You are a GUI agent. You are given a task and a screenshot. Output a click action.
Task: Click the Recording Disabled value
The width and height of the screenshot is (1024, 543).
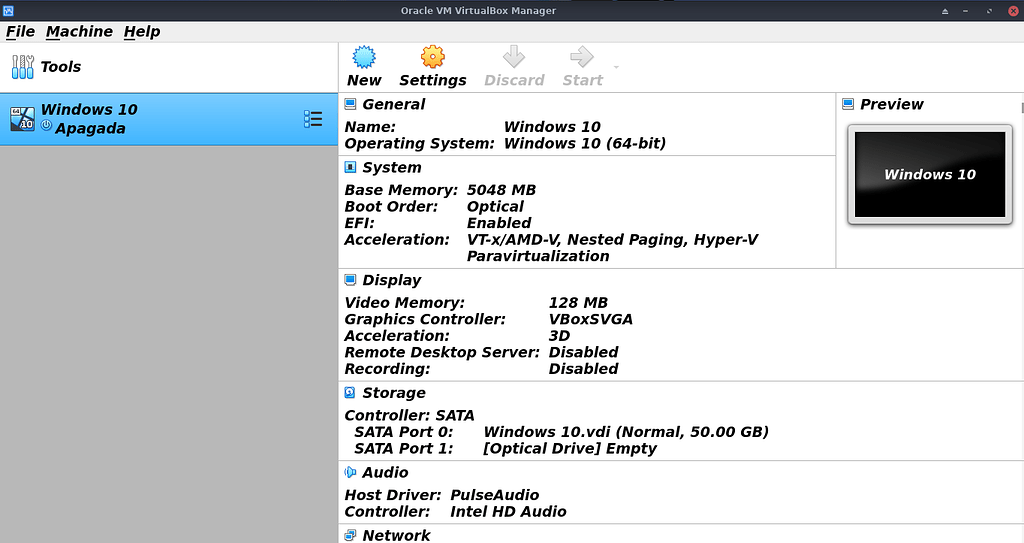click(583, 369)
